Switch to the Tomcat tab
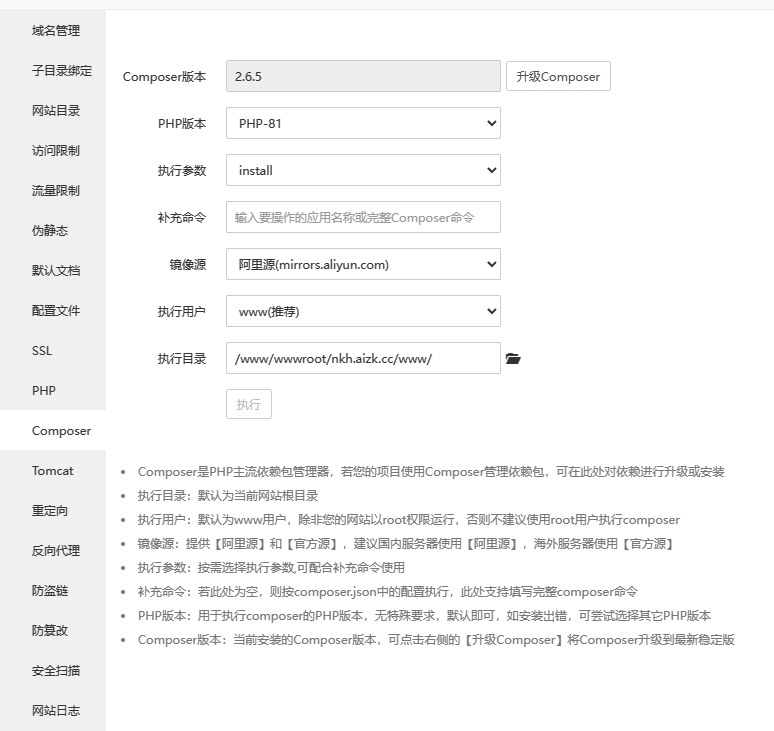The image size is (774, 731). coord(53,470)
